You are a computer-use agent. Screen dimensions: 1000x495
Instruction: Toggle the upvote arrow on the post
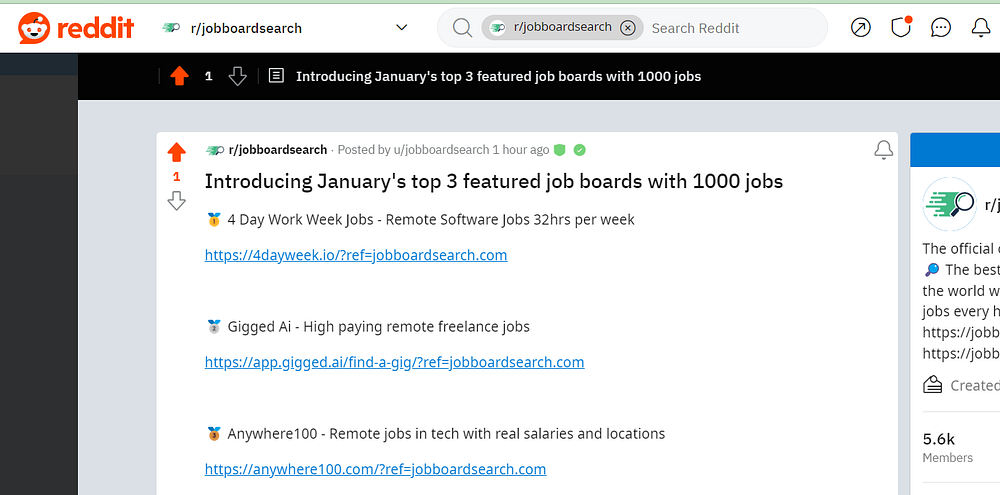(177, 152)
